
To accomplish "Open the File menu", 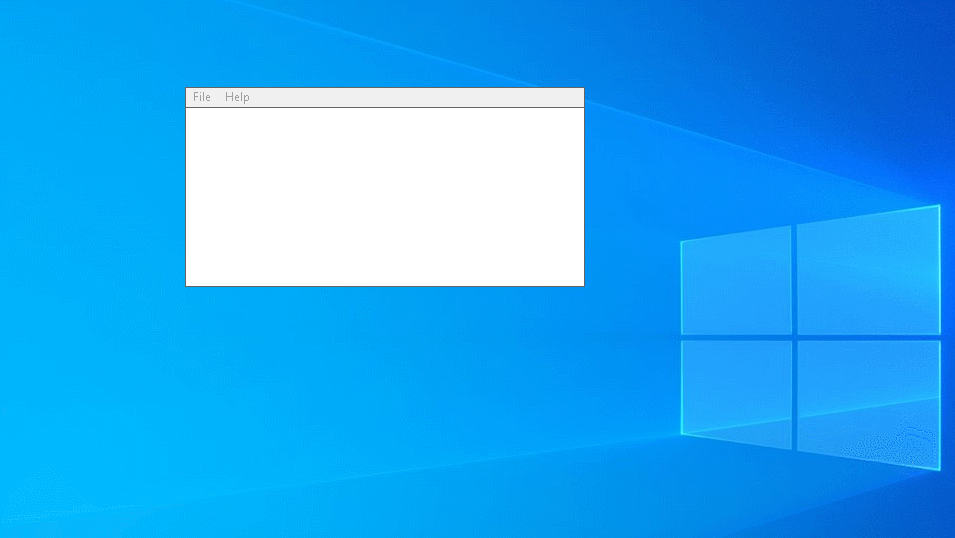I will pos(202,97).
